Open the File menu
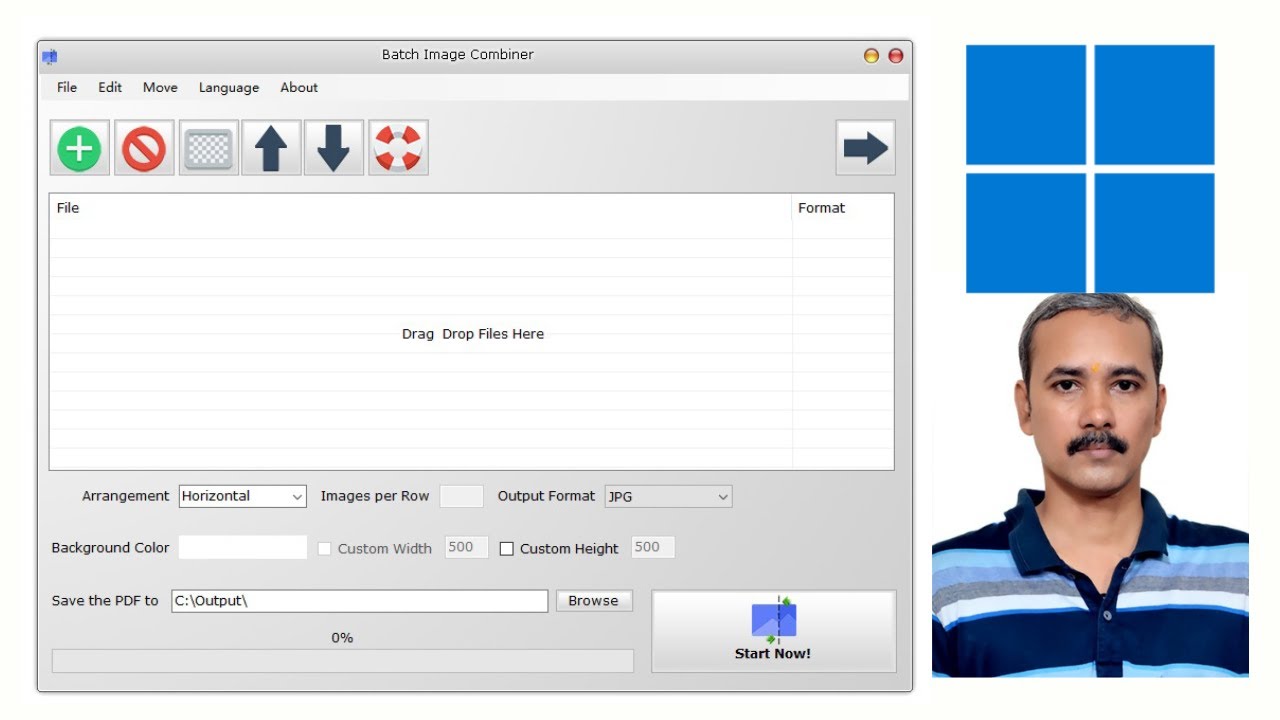The width and height of the screenshot is (1280, 720). pyautogui.click(x=67, y=87)
